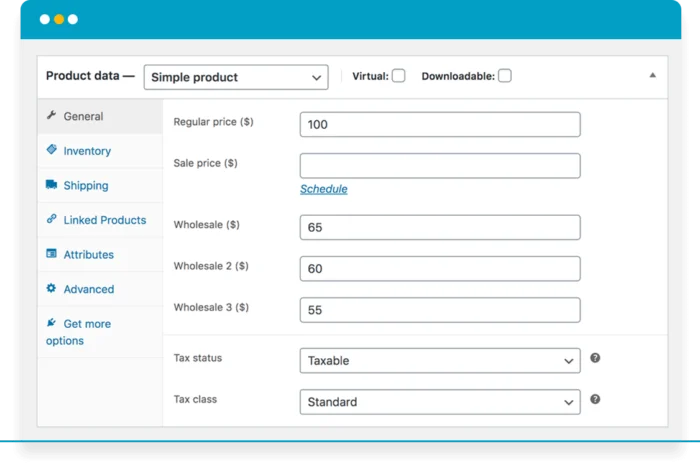The height and width of the screenshot is (464, 700).
Task: Click the Attributes table icon
Action: (51, 254)
